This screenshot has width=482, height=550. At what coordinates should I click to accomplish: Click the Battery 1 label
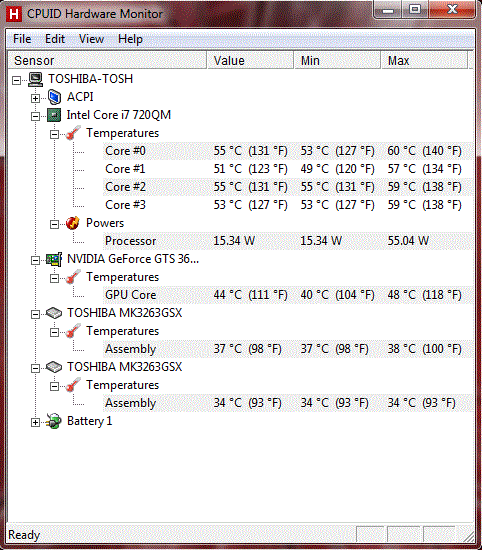(90, 421)
